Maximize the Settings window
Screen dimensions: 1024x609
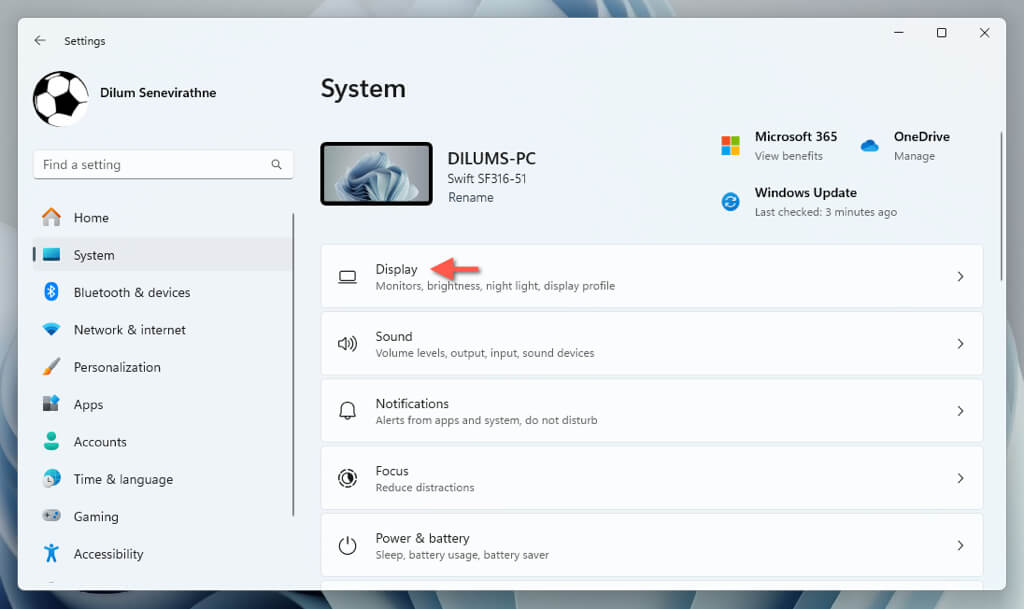tap(941, 33)
